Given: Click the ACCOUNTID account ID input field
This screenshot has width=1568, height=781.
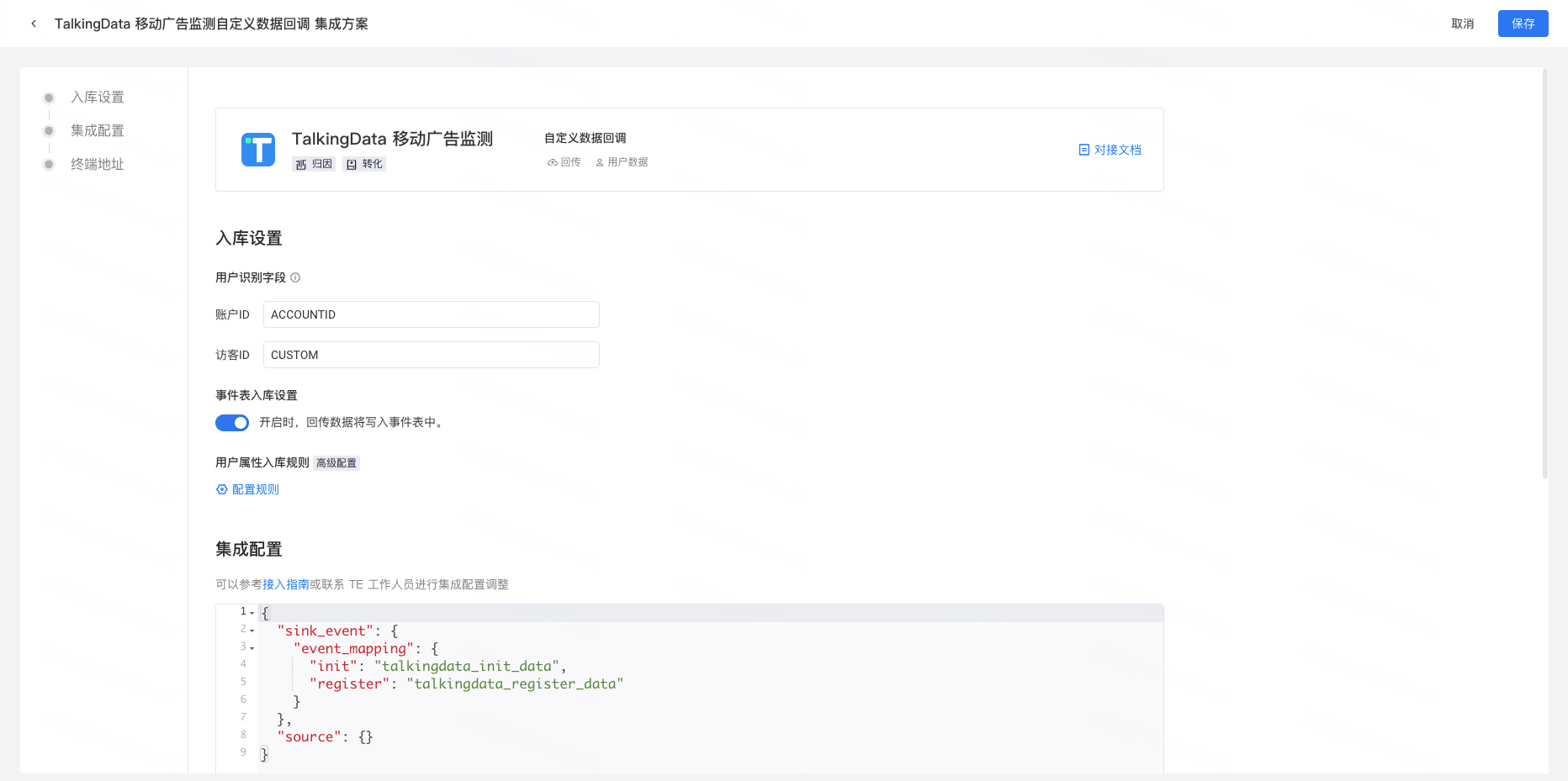Looking at the screenshot, I should tap(431, 314).
